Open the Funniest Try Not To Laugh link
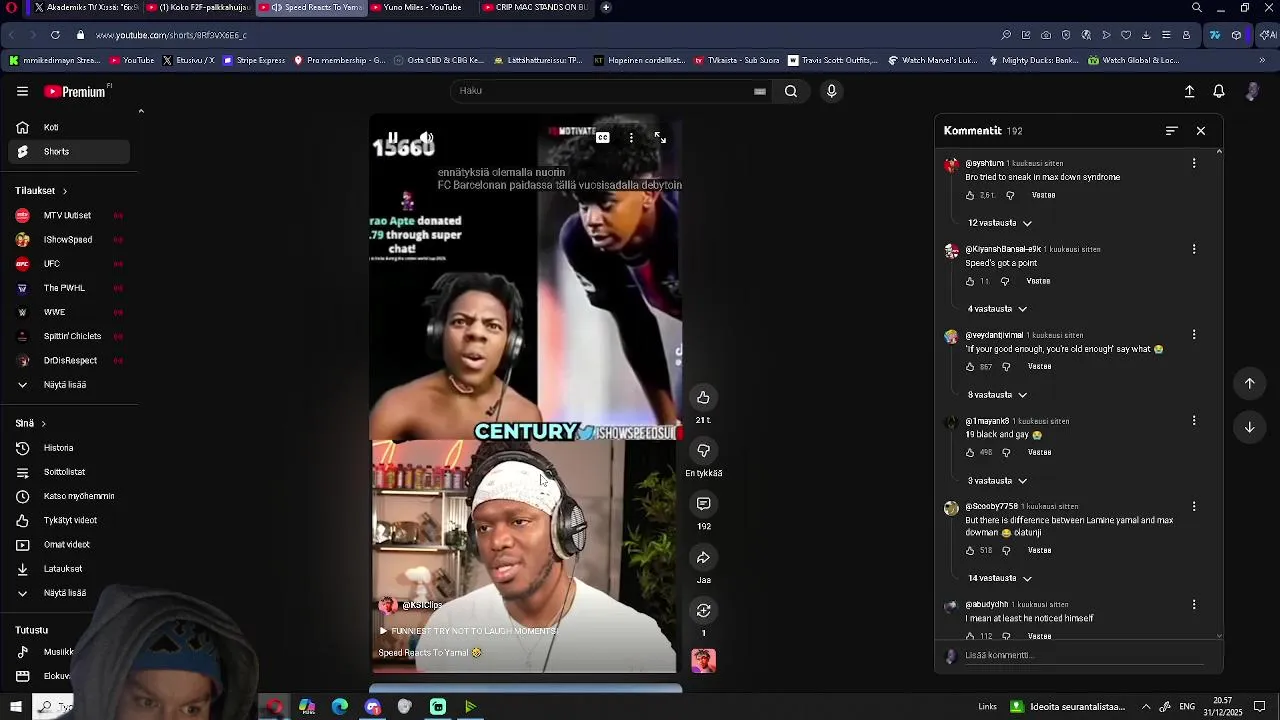Viewport: 1280px width, 720px height. pos(468,631)
